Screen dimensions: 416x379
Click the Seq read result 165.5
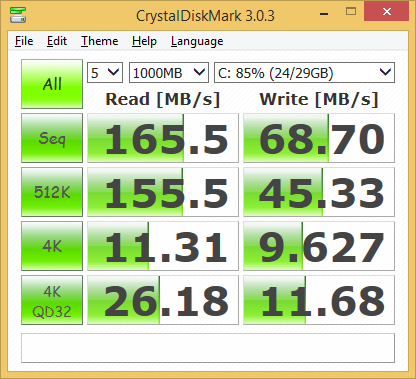(x=163, y=138)
